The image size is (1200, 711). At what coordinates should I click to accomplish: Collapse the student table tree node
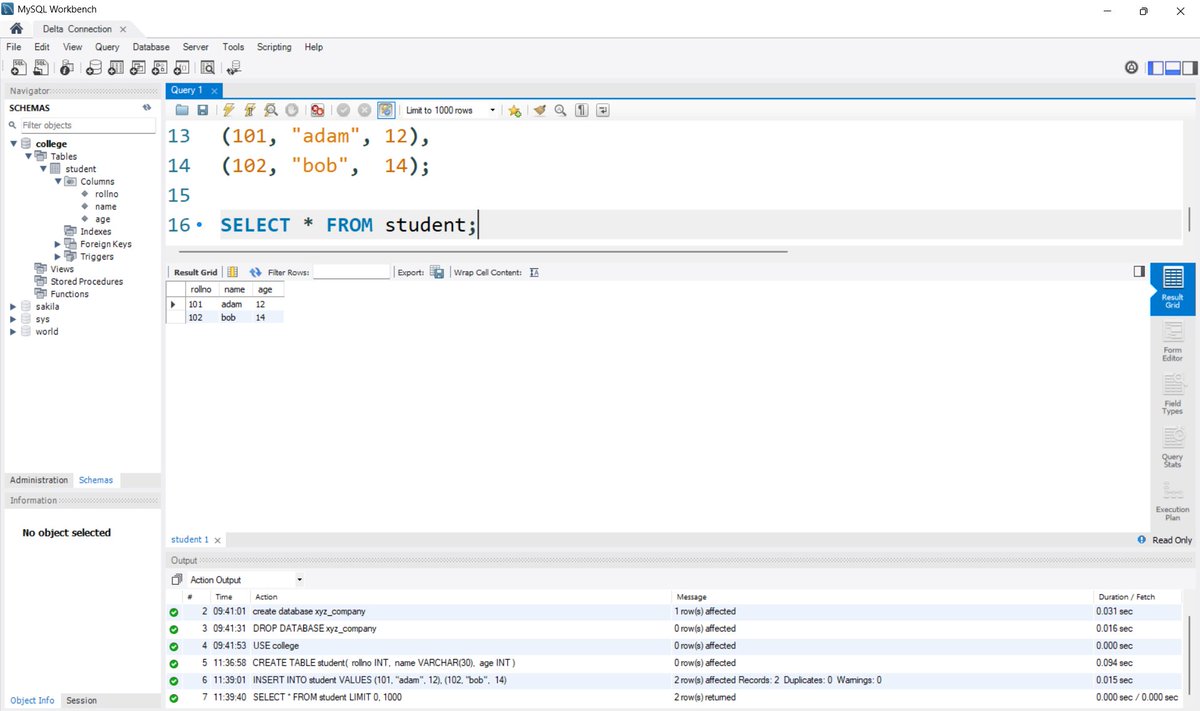coord(43,168)
